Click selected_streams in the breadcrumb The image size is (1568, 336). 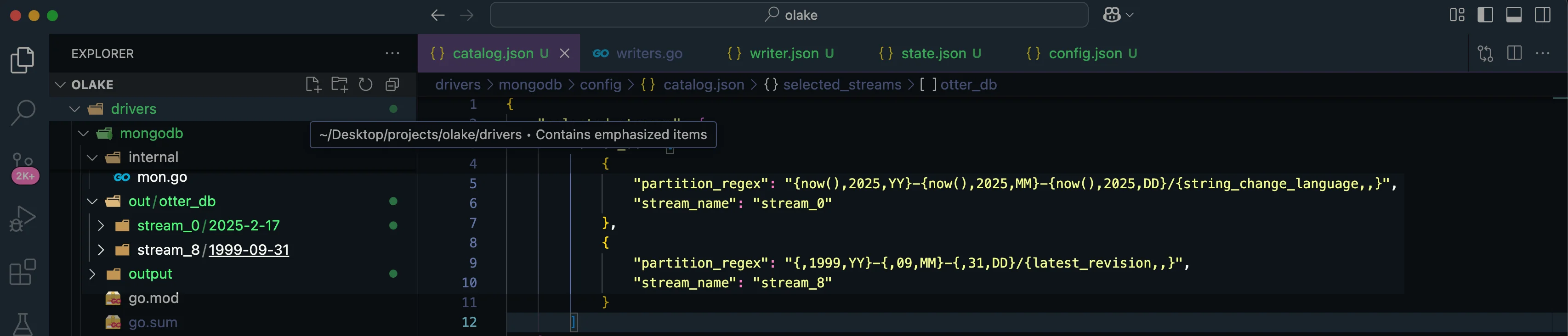[842, 84]
